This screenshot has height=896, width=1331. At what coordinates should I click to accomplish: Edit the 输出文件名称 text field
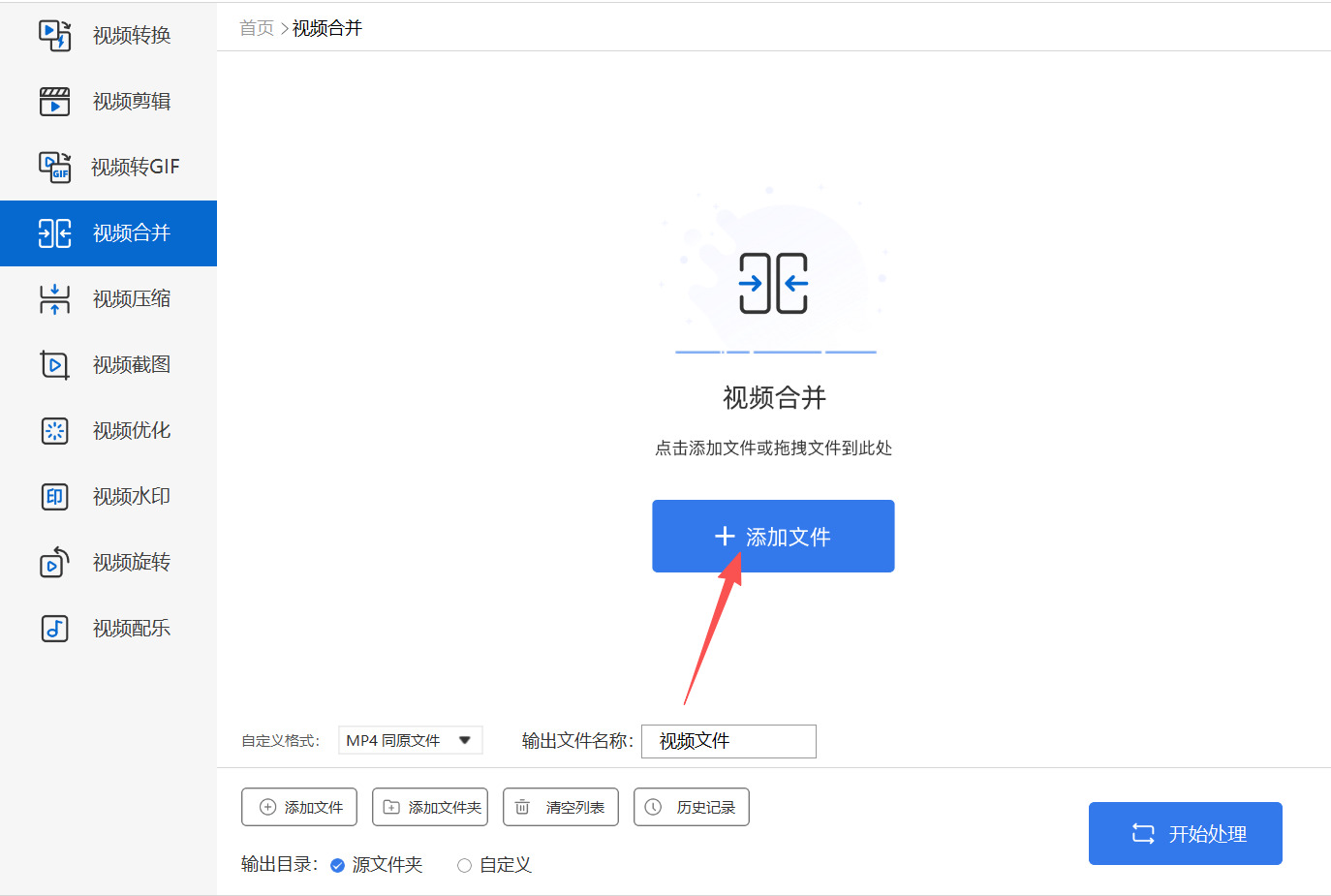728,741
